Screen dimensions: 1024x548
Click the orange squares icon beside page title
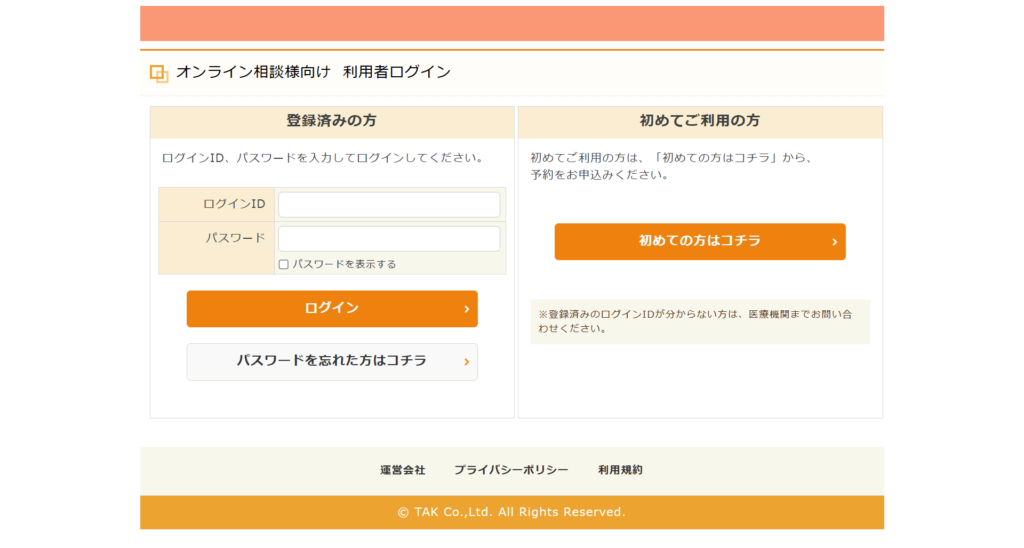point(158,73)
